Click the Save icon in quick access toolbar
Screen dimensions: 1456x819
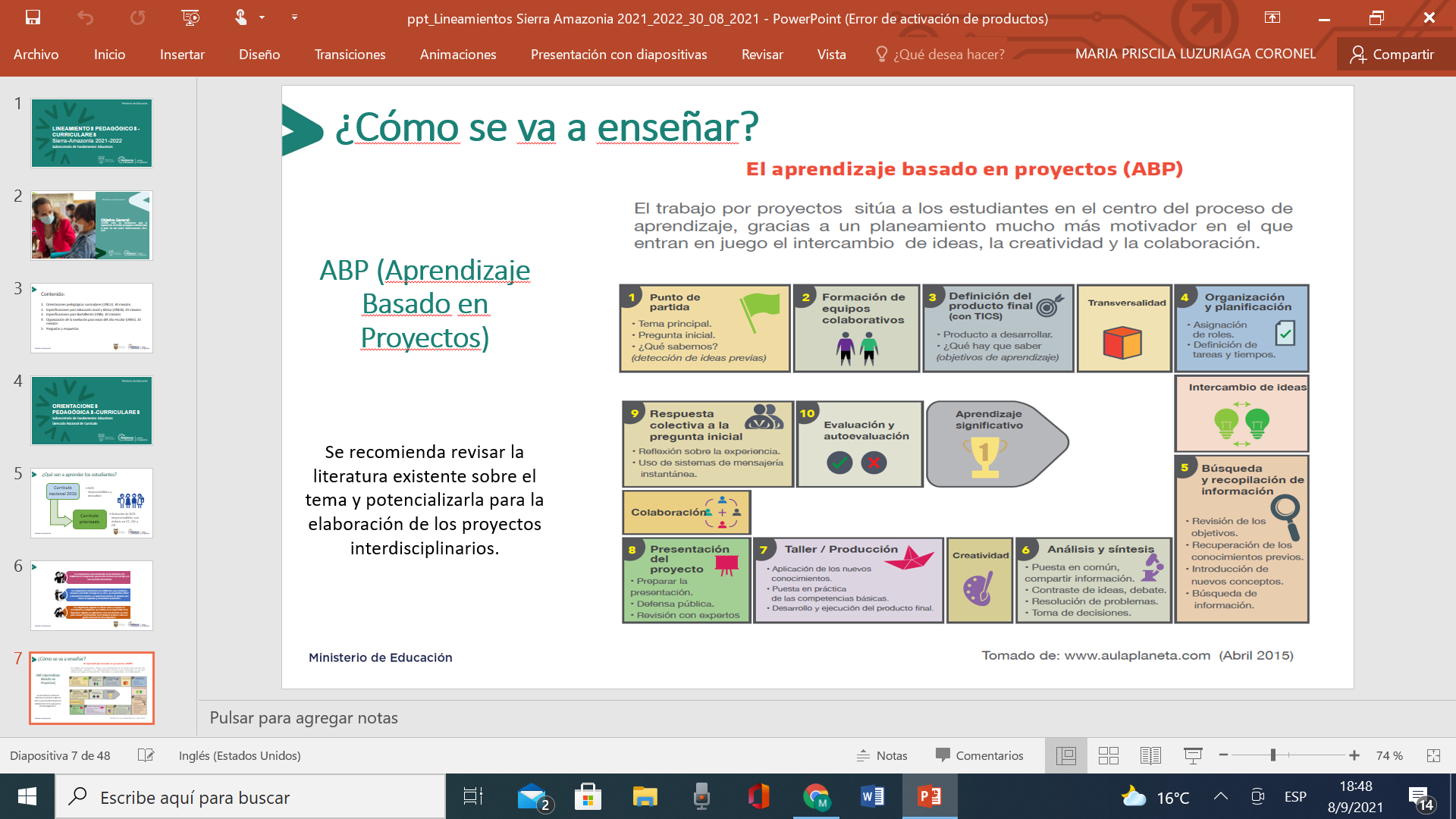click(x=33, y=17)
